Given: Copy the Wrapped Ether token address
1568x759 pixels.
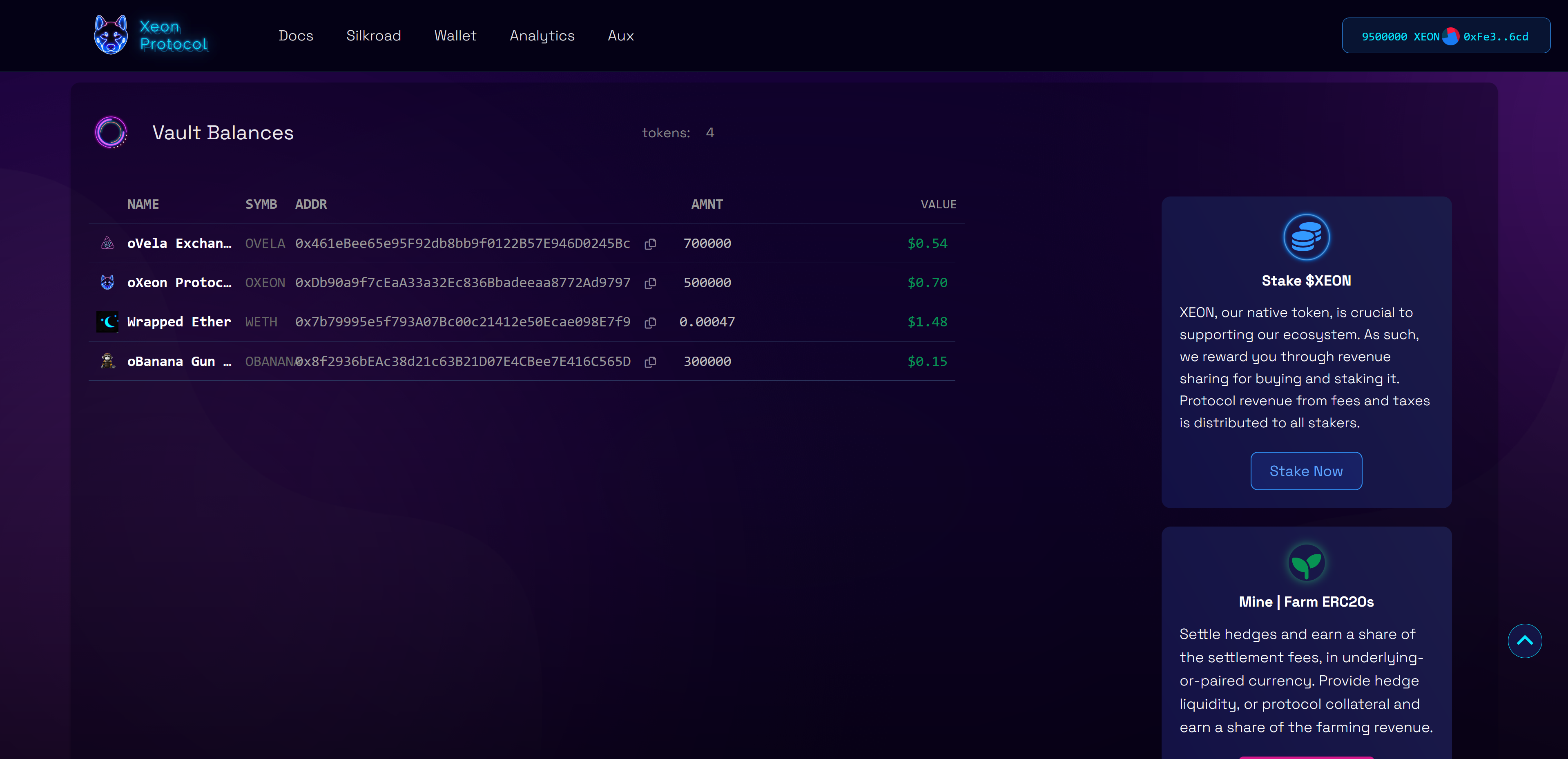Looking at the screenshot, I should coord(650,323).
